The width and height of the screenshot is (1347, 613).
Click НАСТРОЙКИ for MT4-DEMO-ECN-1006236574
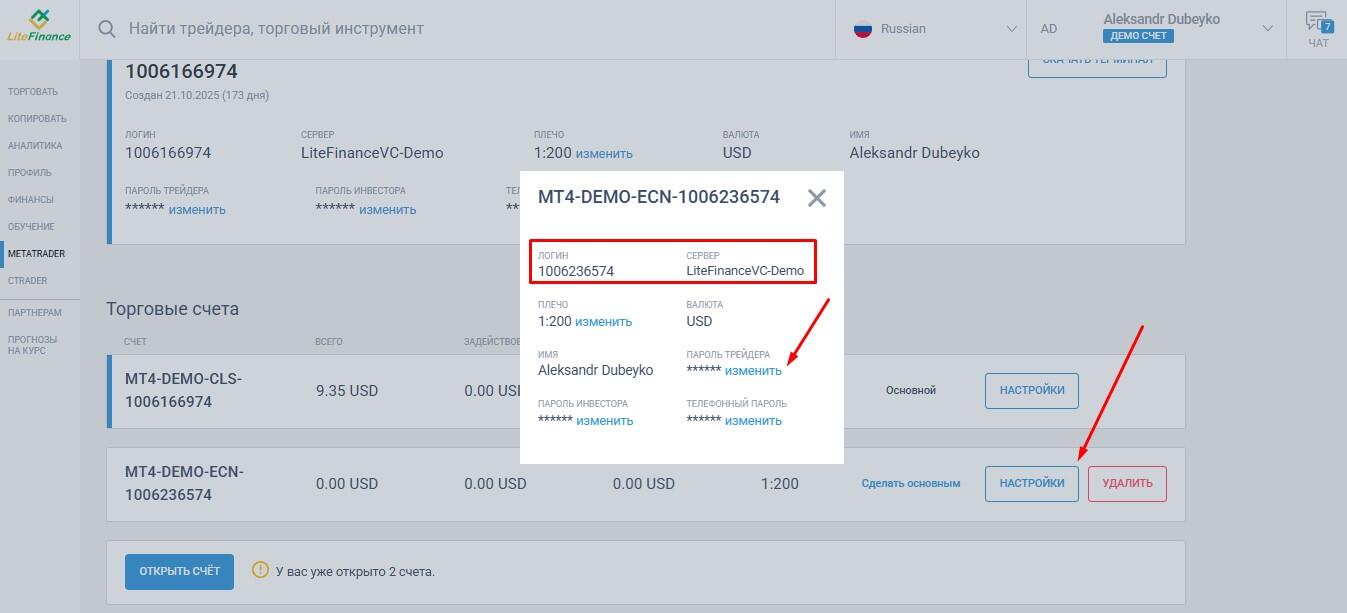[x=1032, y=483]
